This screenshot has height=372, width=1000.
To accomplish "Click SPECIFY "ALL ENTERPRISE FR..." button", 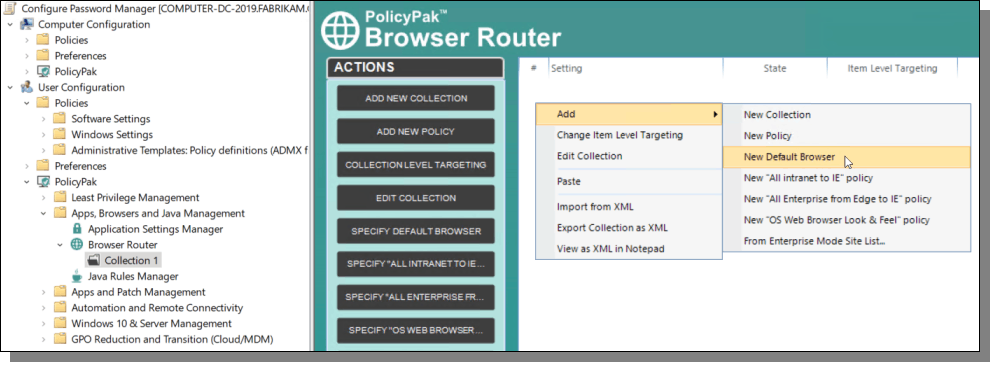I will 416,297.
